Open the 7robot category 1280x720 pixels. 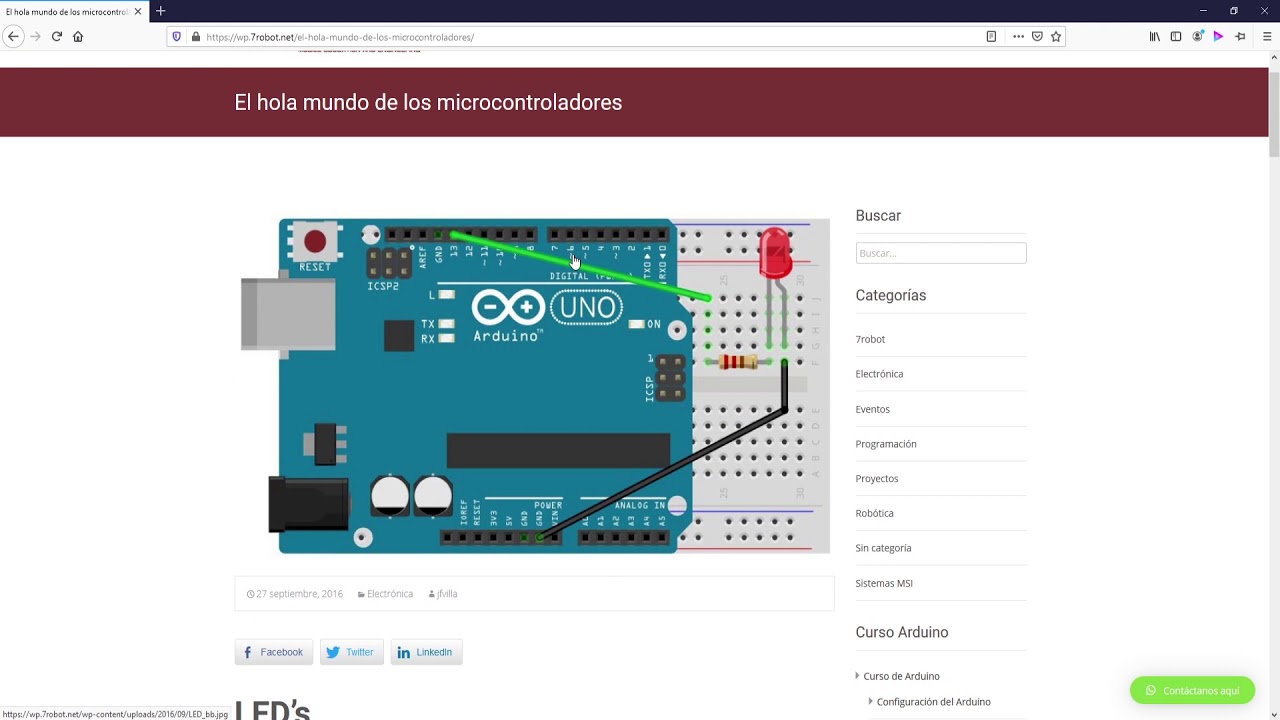pos(870,339)
